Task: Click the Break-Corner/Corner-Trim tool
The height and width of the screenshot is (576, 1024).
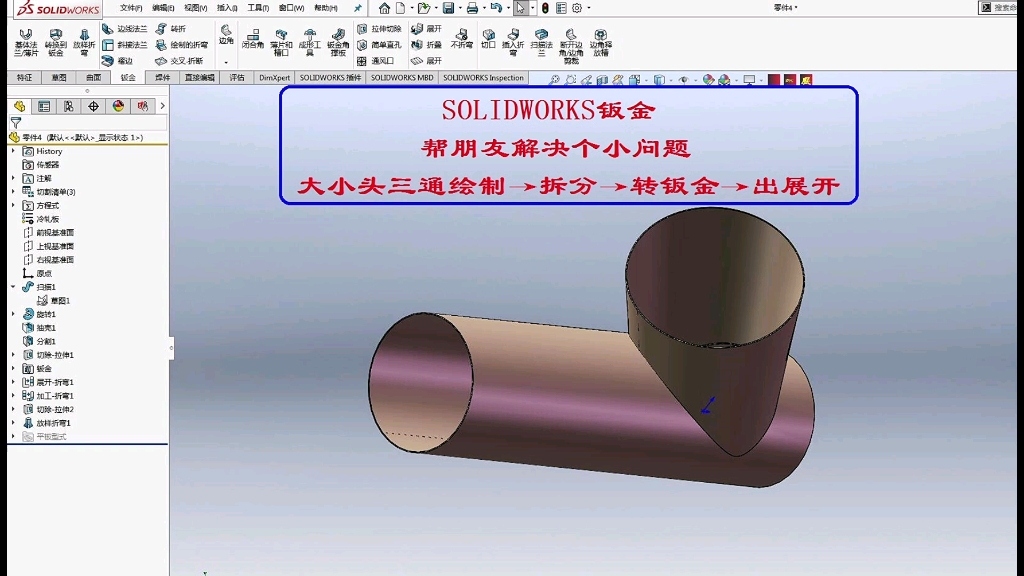Action: (571, 46)
